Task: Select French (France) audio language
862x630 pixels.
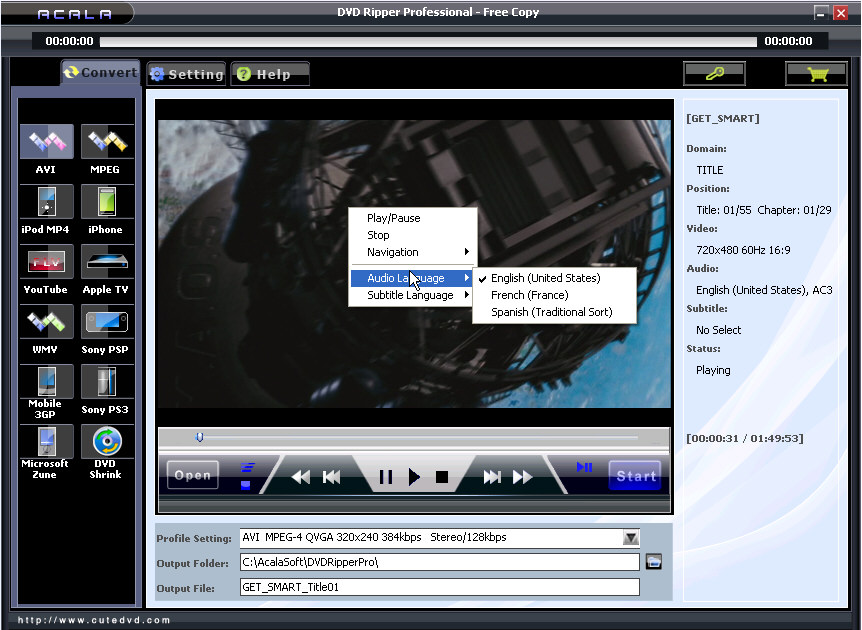Action: point(529,295)
